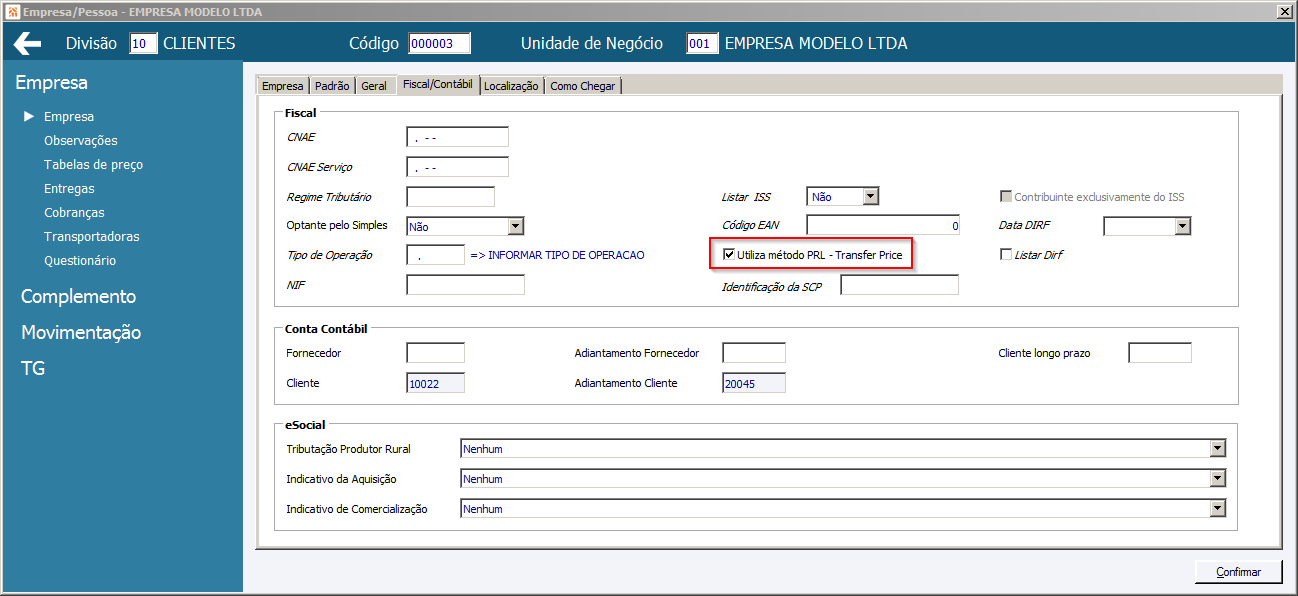Viewport: 1298px width, 596px height.
Task: Toggle Utiliza método PRL - Transfer Price checkbox
Action: [729, 255]
